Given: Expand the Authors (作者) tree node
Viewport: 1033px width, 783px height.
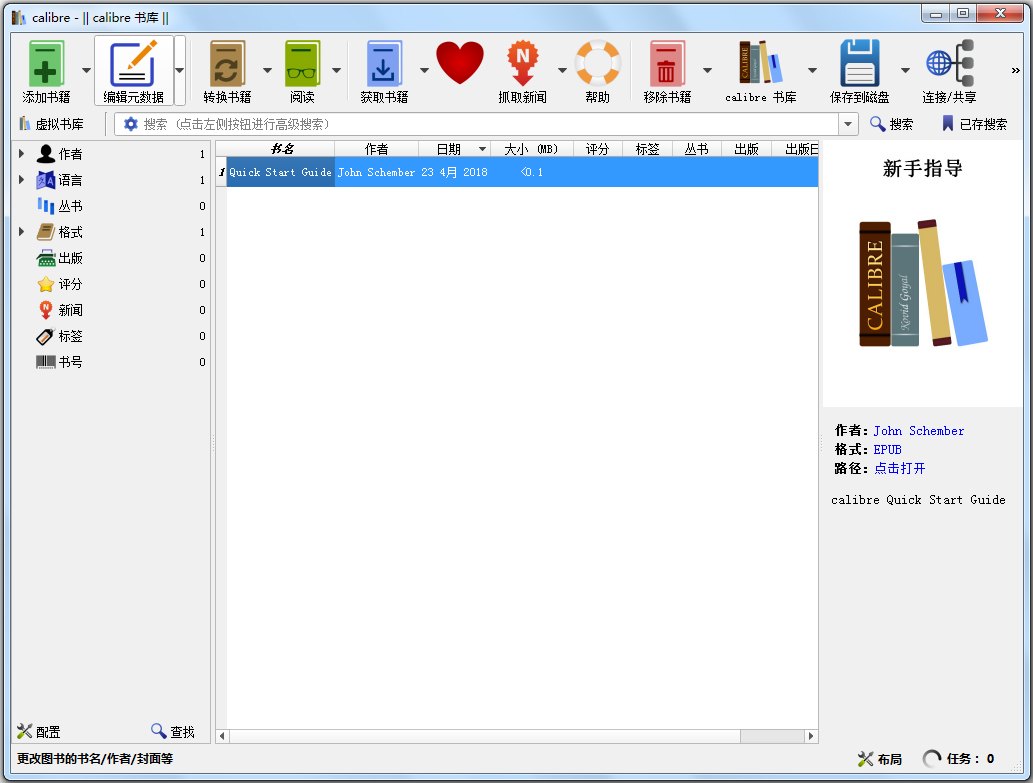Looking at the screenshot, I should pos(21,153).
